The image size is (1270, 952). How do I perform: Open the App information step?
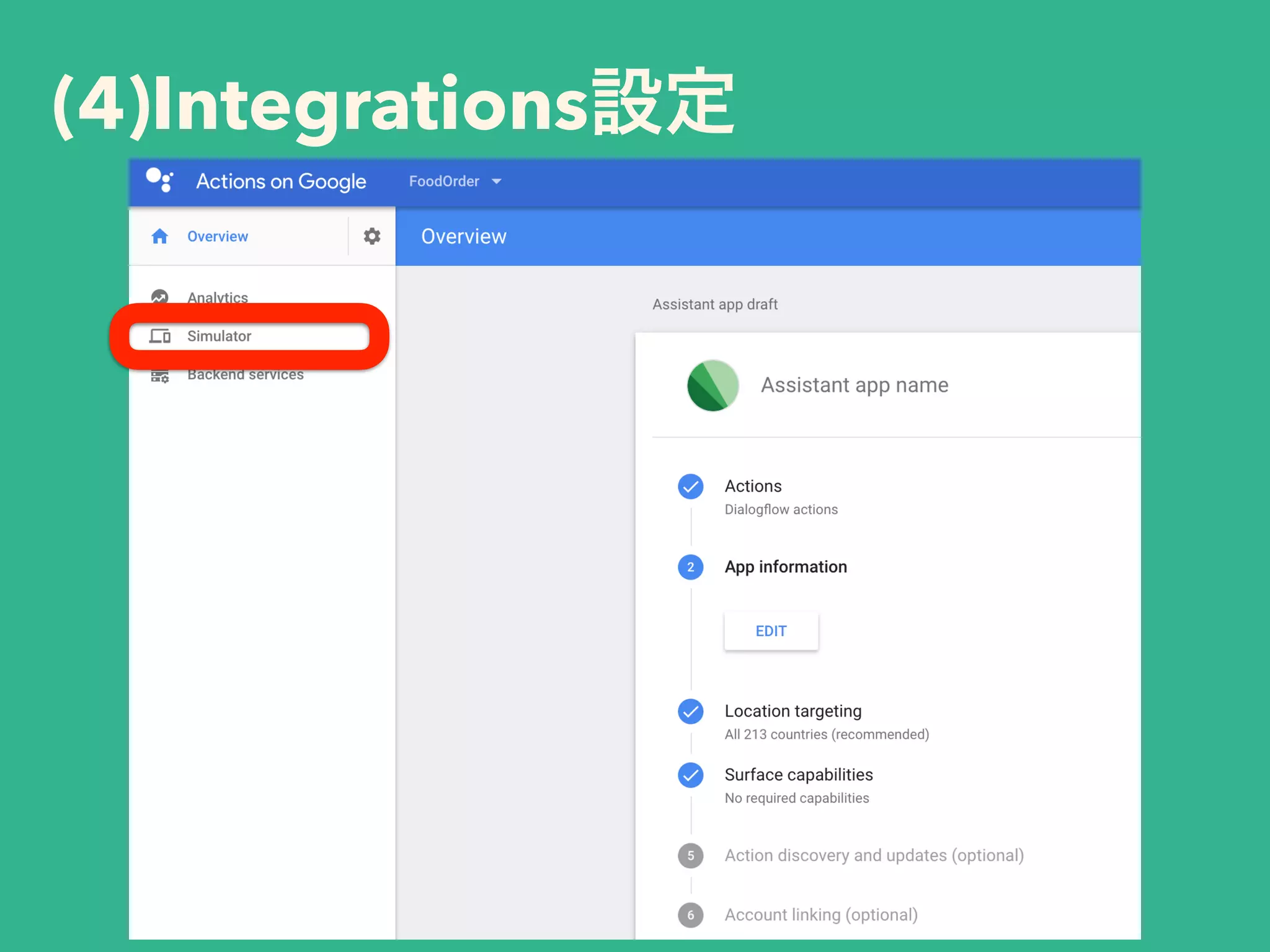coord(786,567)
